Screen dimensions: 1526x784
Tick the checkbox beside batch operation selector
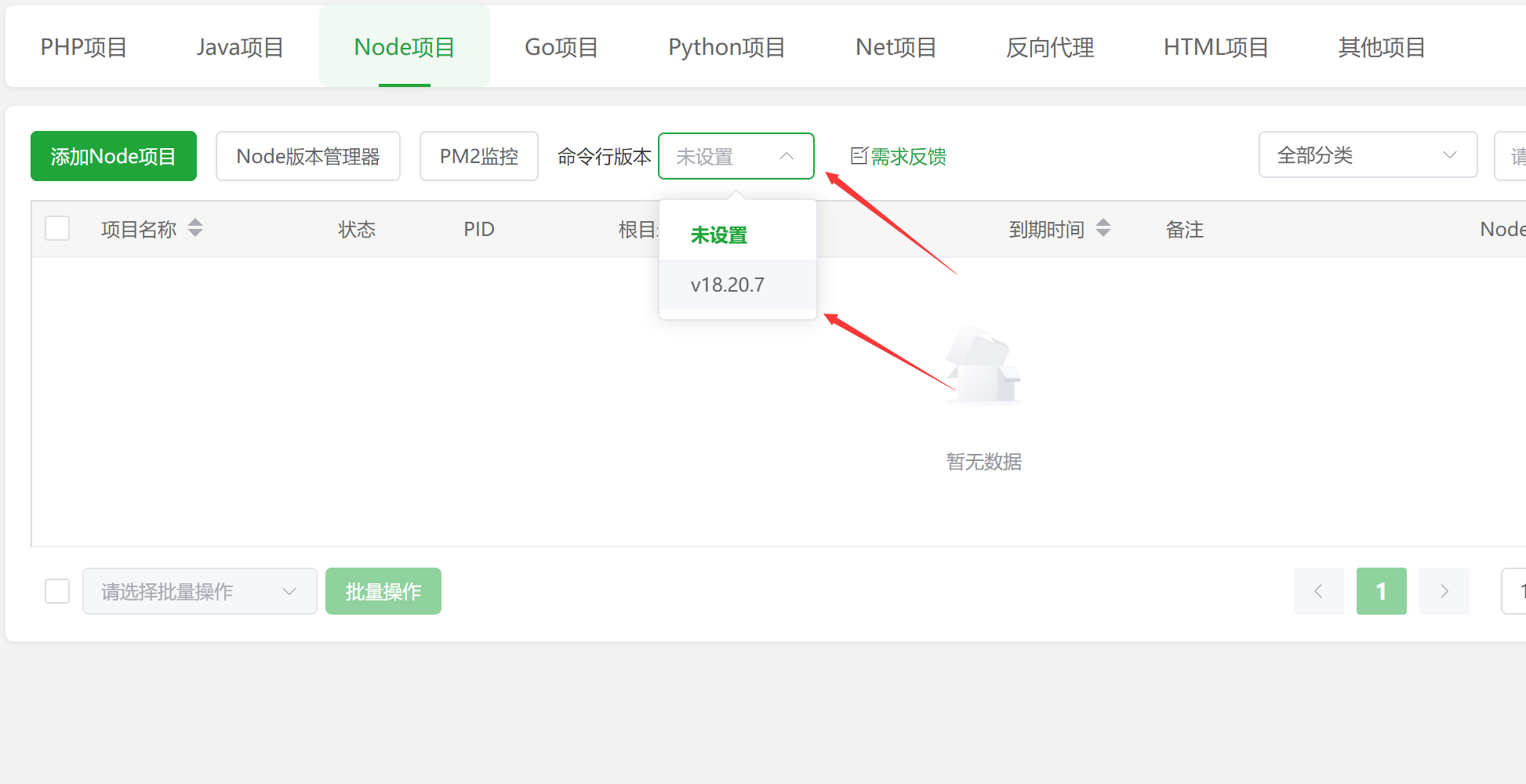[57, 591]
